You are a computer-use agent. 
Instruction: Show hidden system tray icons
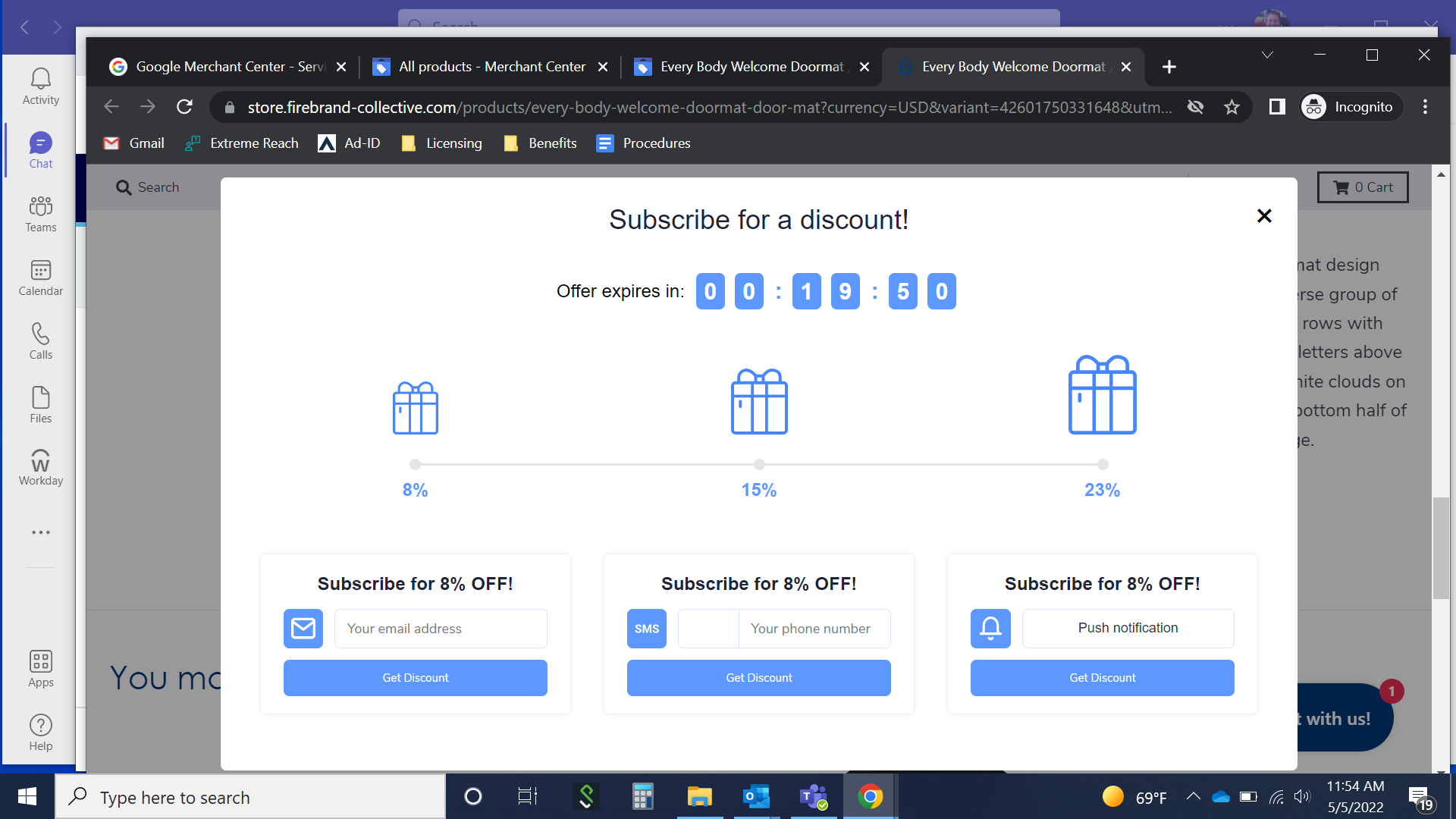[1193, 796]
